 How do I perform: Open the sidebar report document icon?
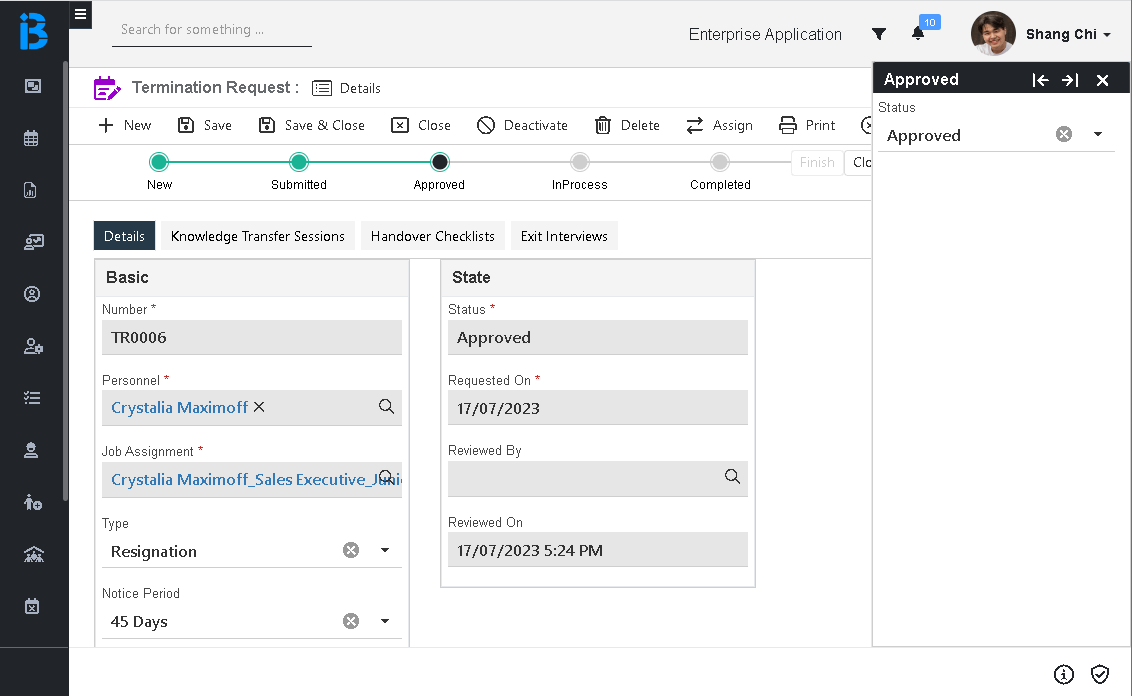(x=30, y=190)
